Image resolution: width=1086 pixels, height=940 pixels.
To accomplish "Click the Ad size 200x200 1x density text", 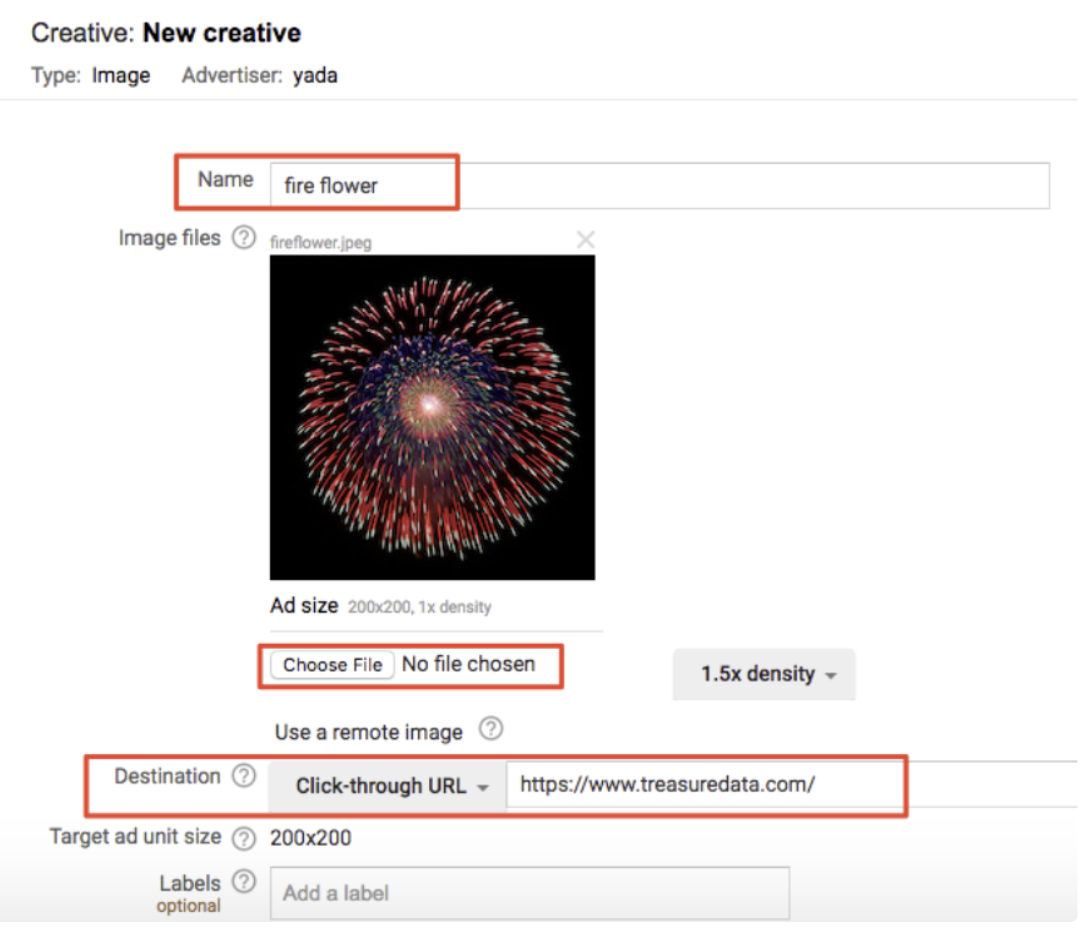I will (380, 606).
